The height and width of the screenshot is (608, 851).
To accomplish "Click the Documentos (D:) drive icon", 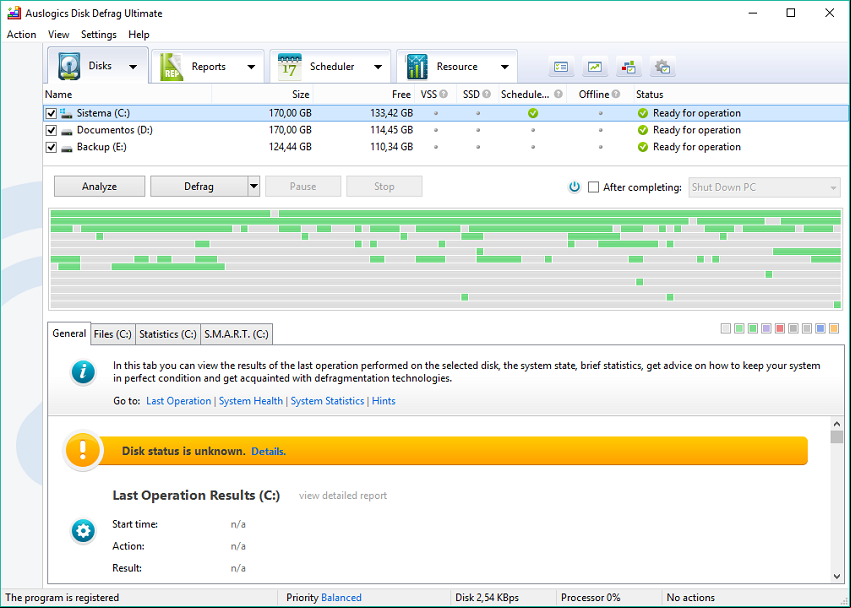I will (x=66, y=130).
